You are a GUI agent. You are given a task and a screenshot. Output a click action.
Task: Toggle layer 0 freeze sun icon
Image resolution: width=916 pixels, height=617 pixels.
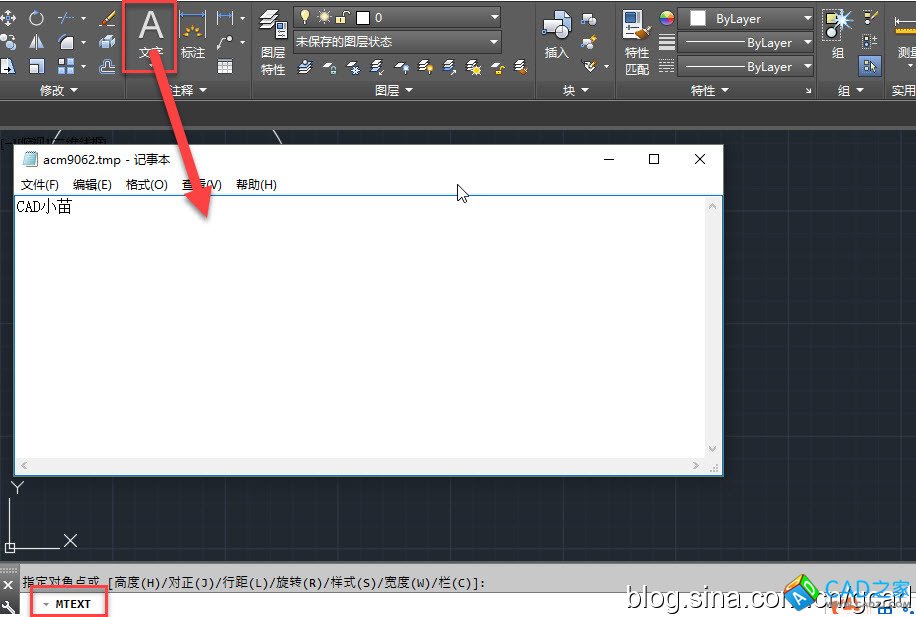click(x=323, y=17)
